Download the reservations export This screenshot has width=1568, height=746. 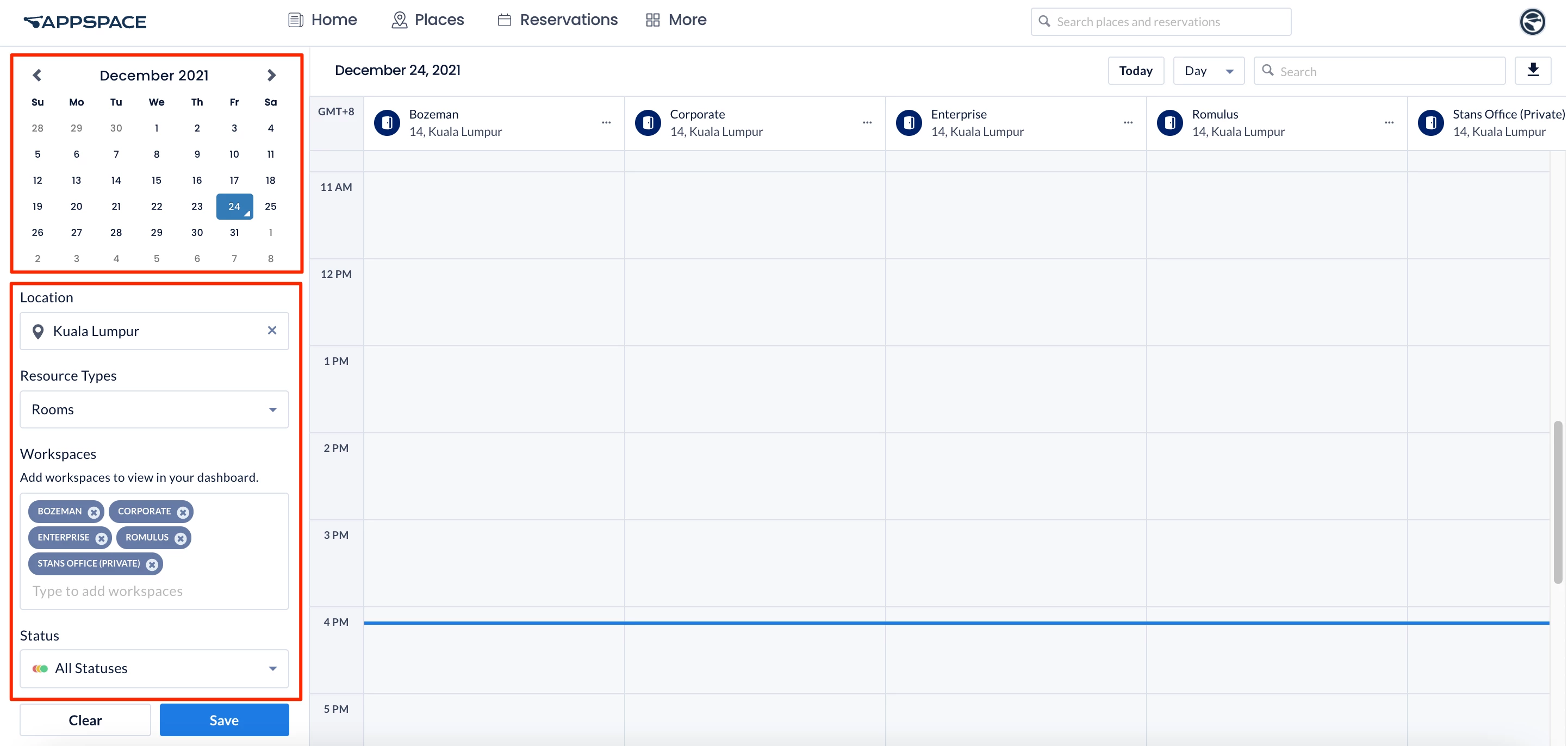1533,71
